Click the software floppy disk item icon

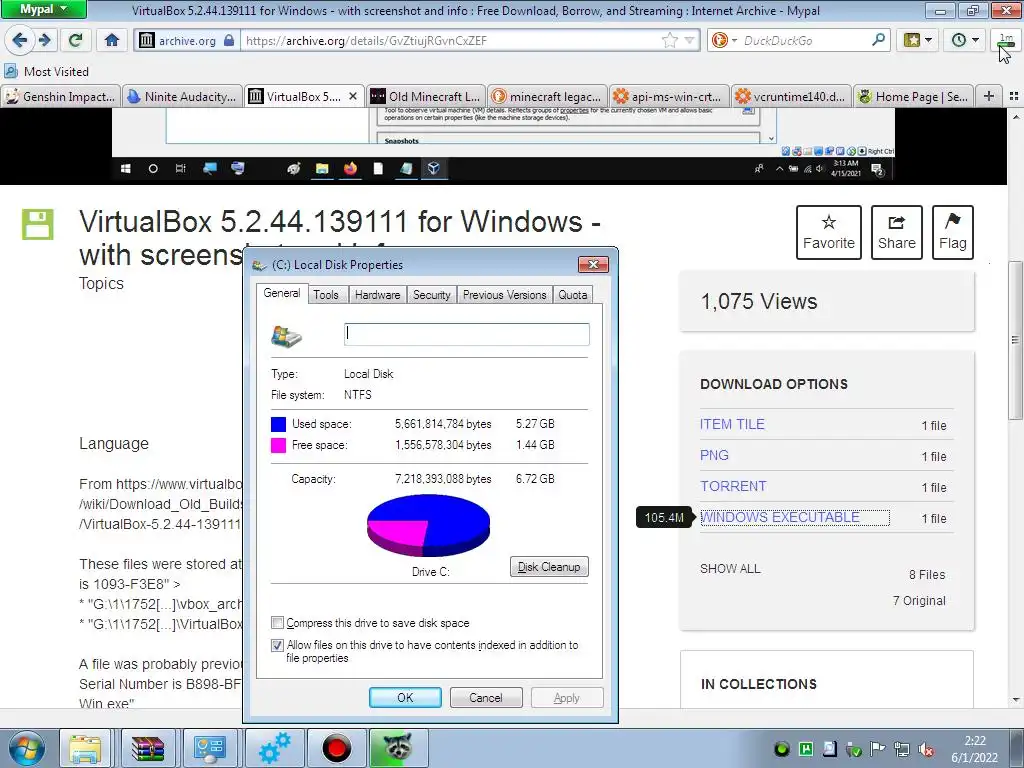(x=38, y=225)
